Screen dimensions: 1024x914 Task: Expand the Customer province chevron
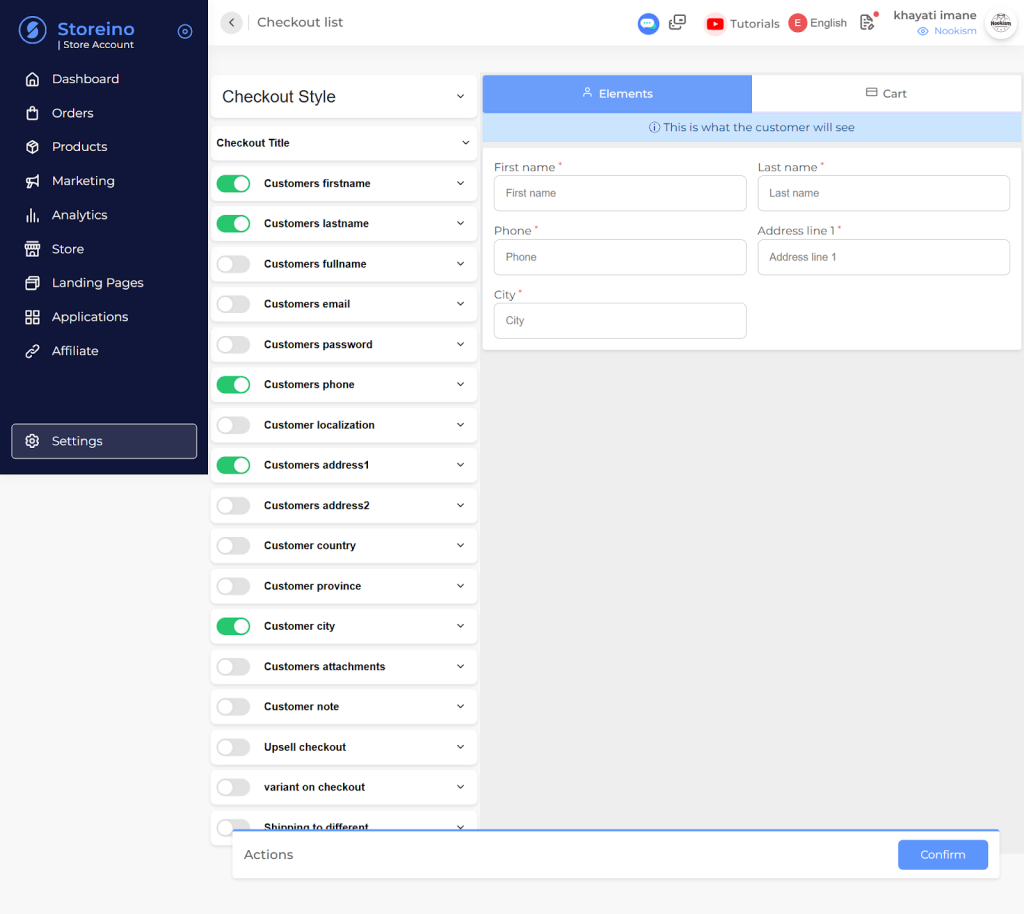460,586
